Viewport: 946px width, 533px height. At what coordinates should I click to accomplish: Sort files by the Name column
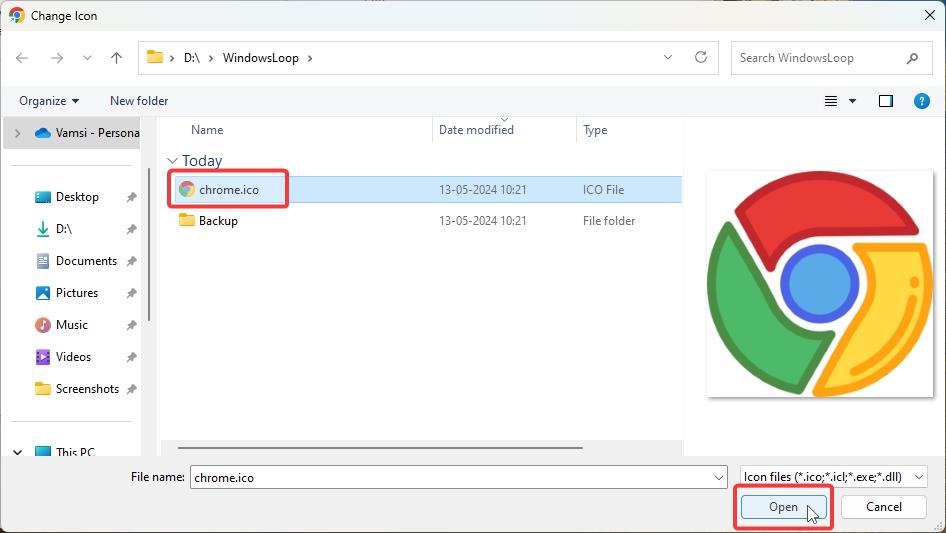point(207,130)
